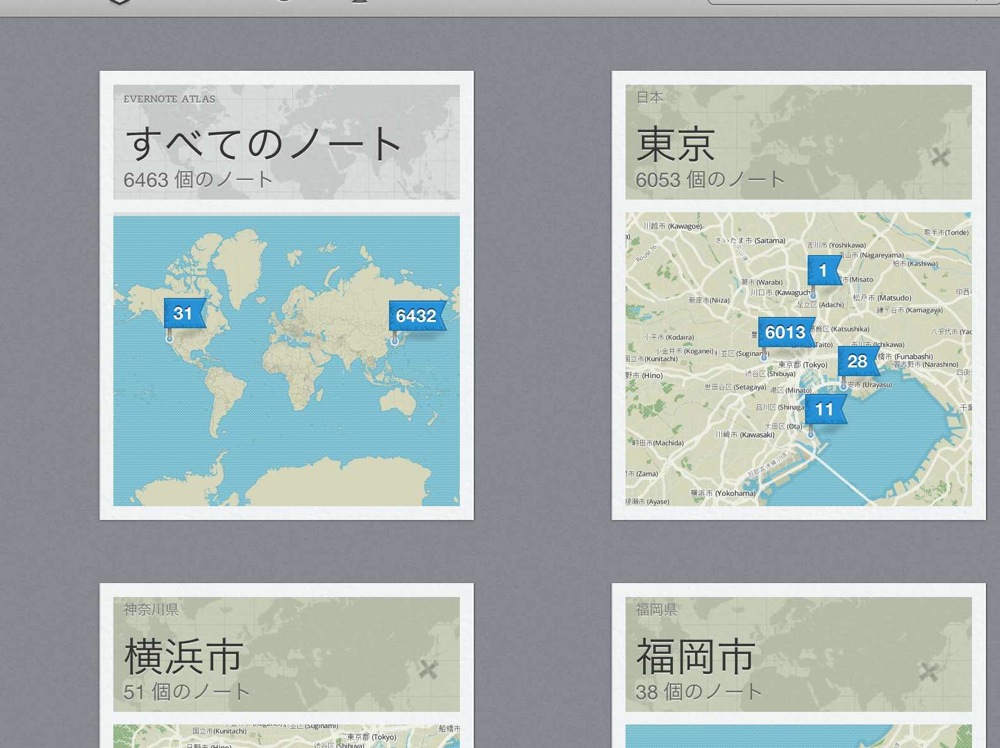Viewport: 1000px width, 748px height.
Task: Open the 横浜市 card header
Action: 286,654
